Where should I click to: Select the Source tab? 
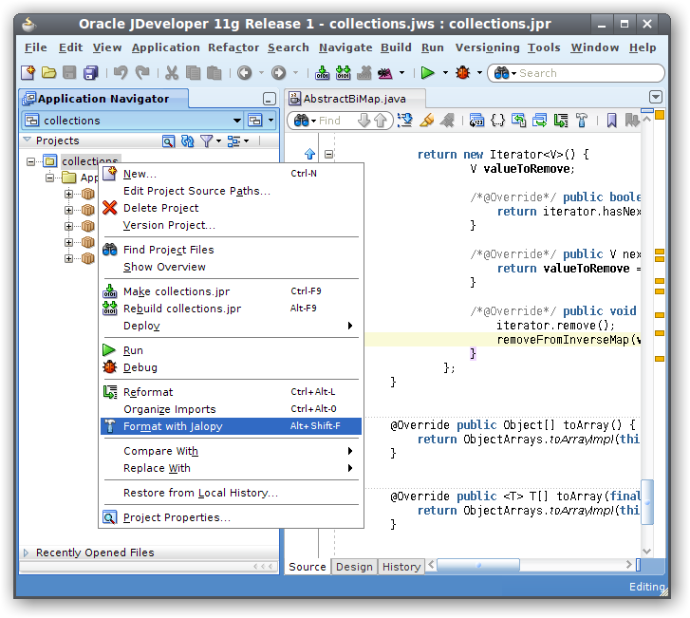307,567
